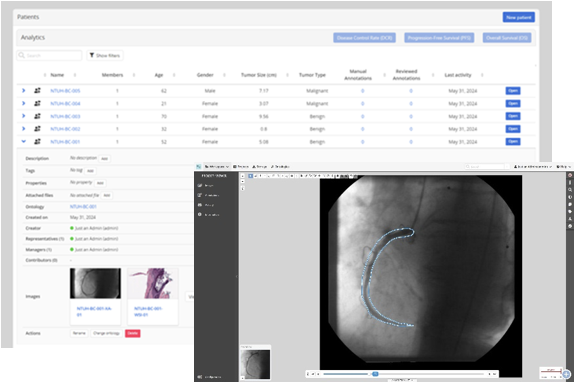Open the Activity section in the viewer sidebar
The image size is (574, 382).
pos(206,205)
